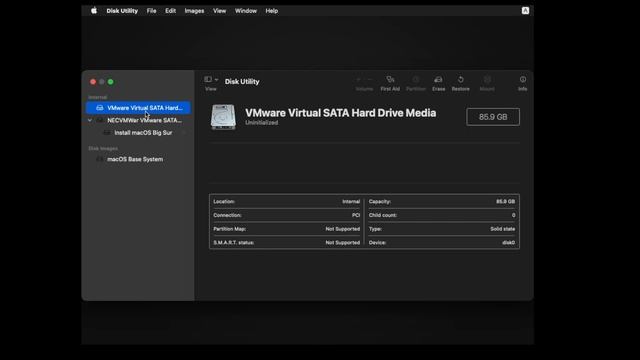
Task: Open the Images menu
Action: pyautogui.click(x=194, y=11)
